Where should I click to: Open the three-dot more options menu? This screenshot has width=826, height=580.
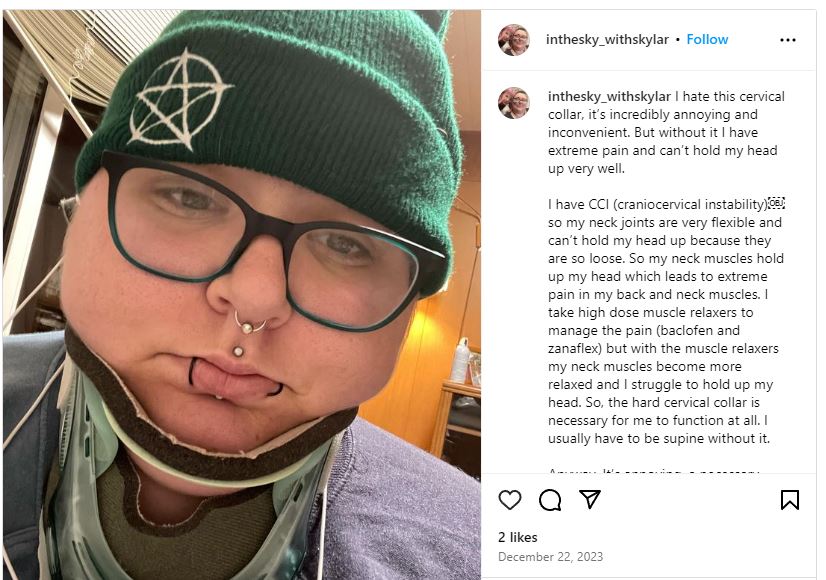click(788, 40)
